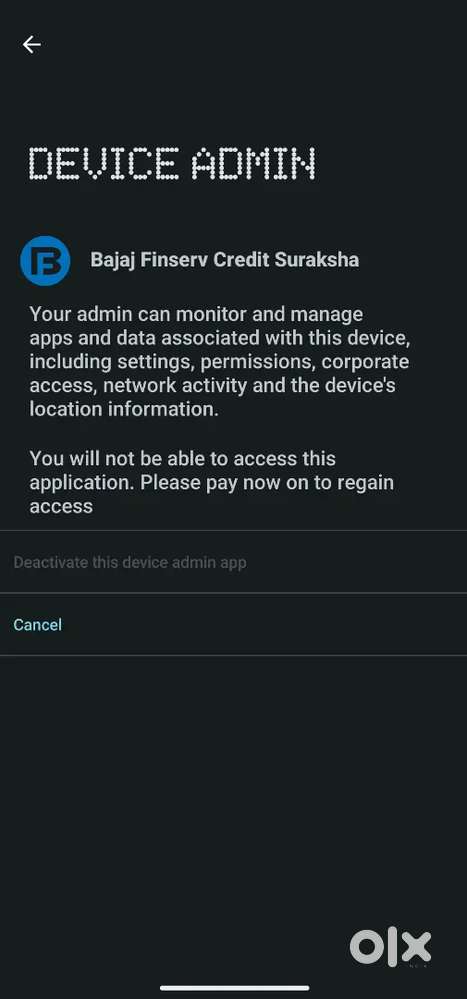Click the 'Your admin can monitor' paragraph

(220, 361)
